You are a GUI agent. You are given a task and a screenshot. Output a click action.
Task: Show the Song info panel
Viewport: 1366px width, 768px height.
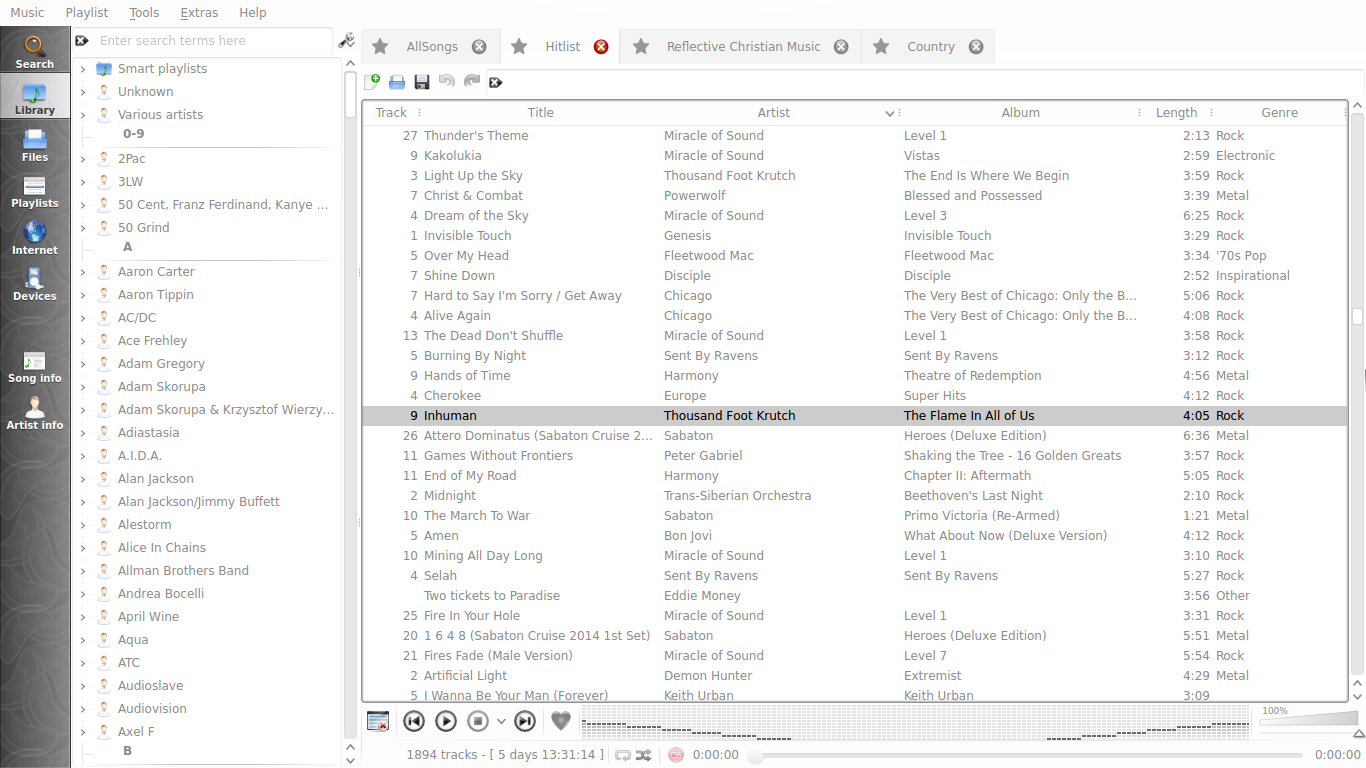[35, 367]
